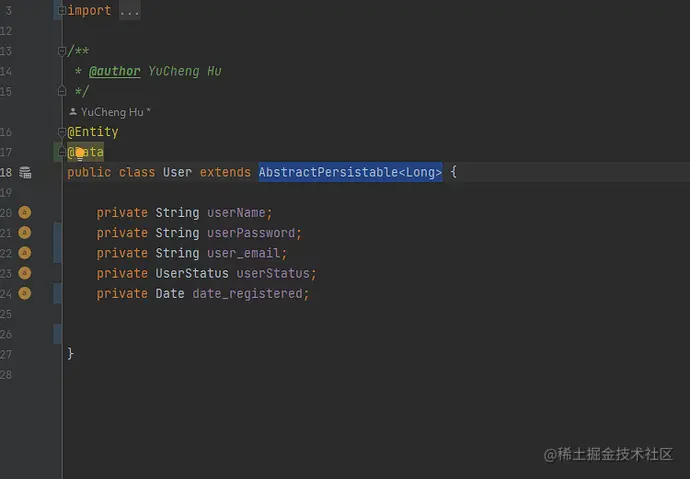
Task: Click the public keyword on line 18
Action: pos(89,172)
